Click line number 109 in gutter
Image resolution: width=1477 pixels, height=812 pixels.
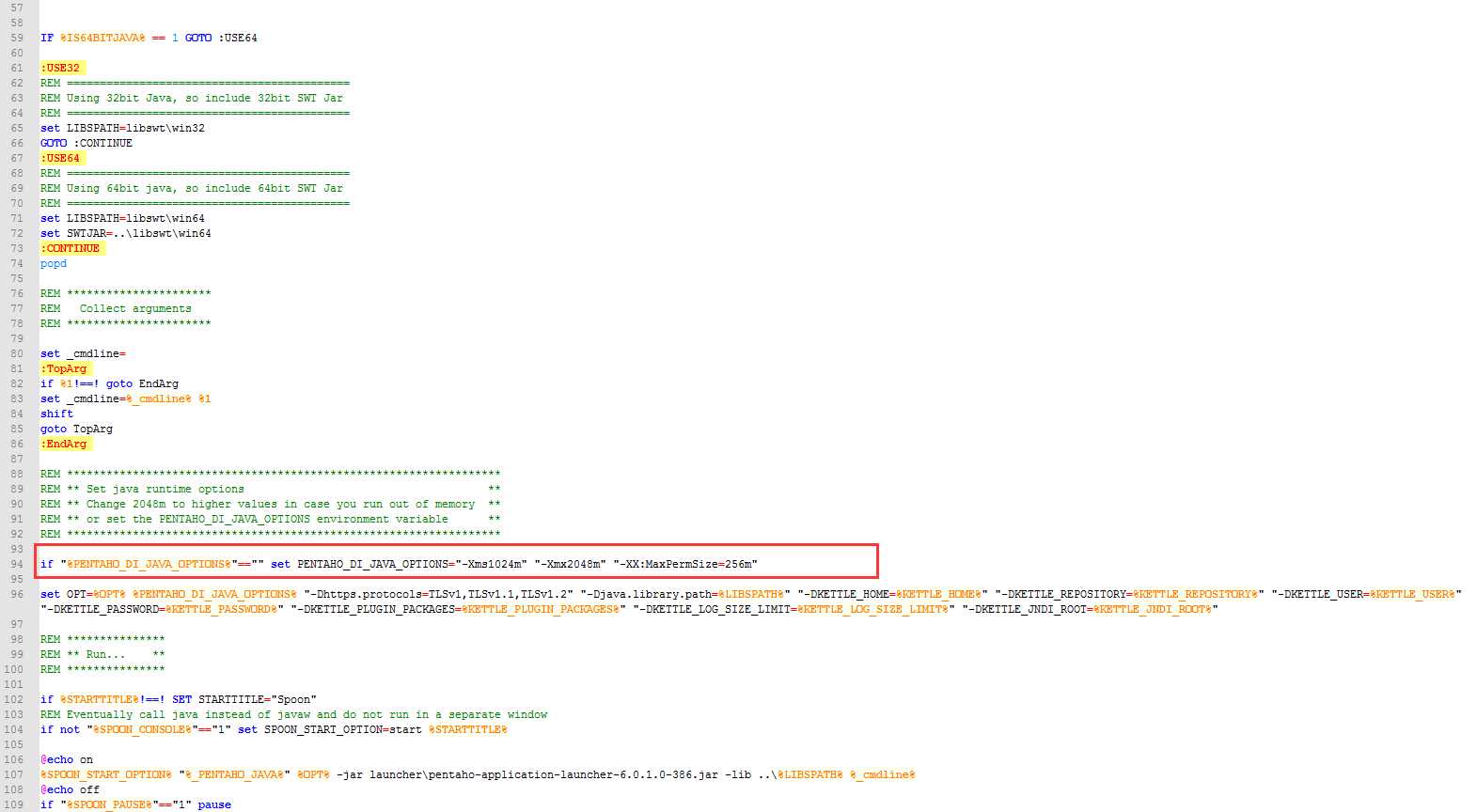click(14, 804)
